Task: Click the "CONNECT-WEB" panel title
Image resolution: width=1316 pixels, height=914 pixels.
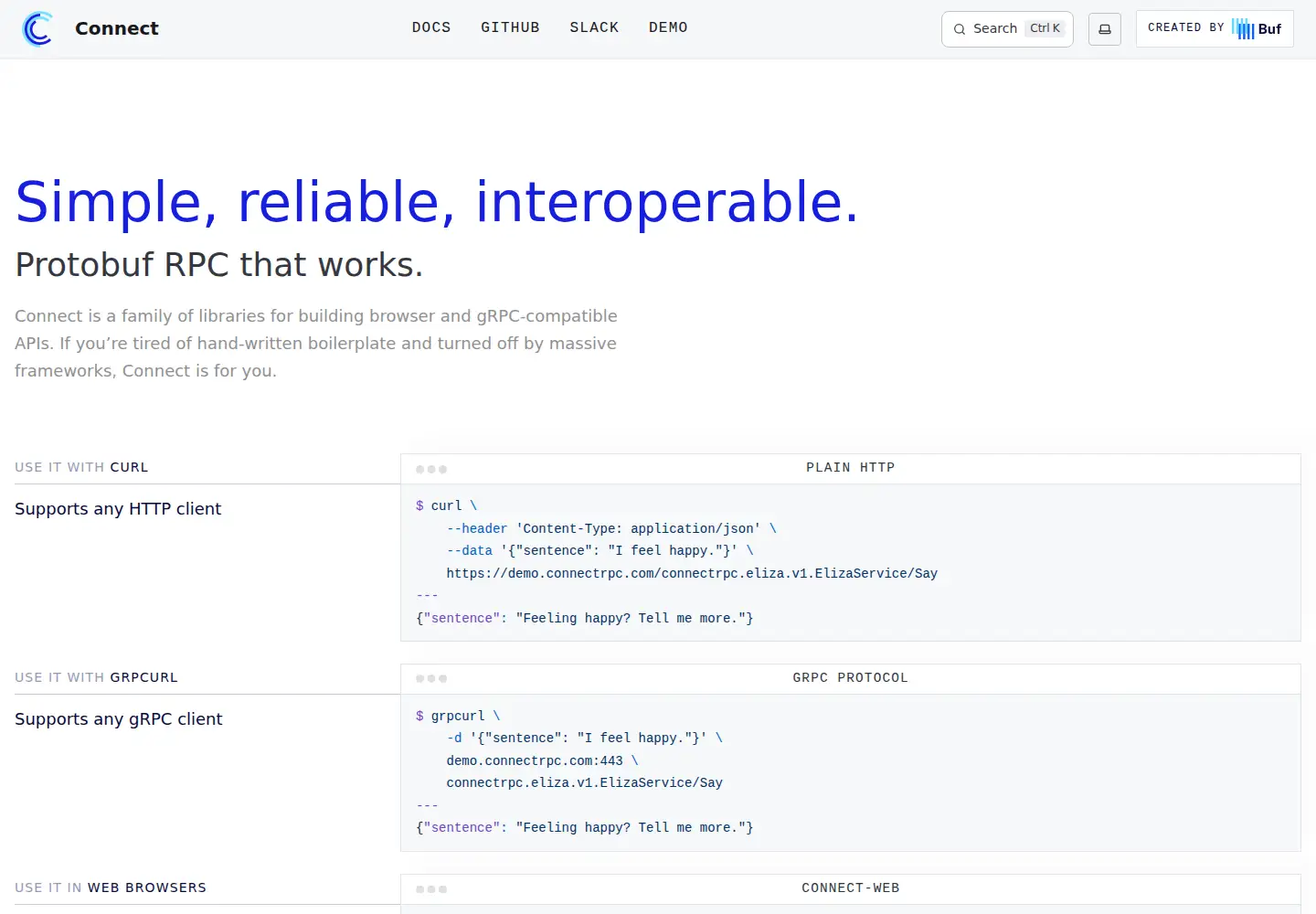Action: 851,887
